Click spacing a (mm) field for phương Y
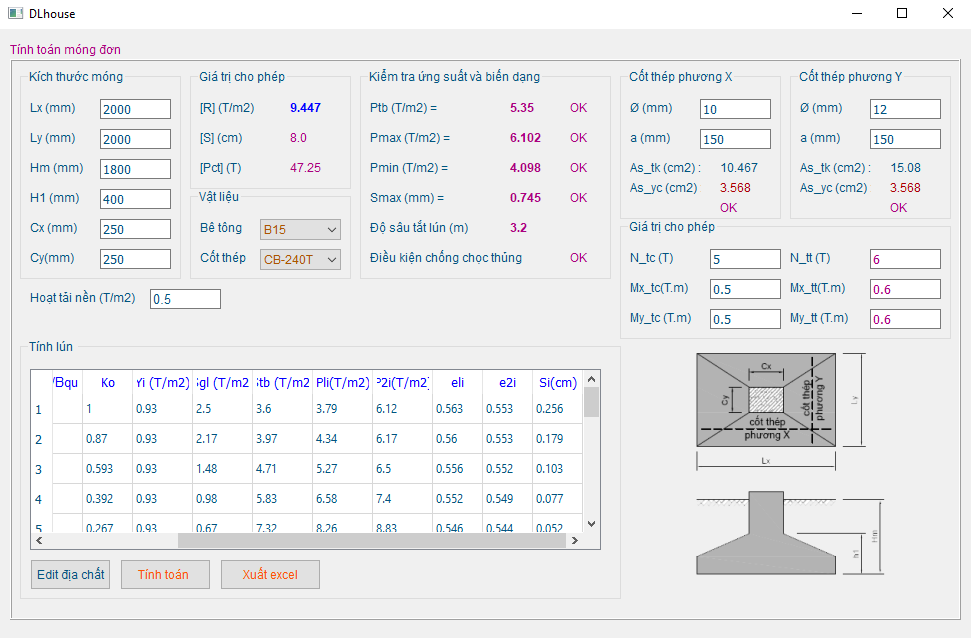The image size is (971, 638). [905, 139]
